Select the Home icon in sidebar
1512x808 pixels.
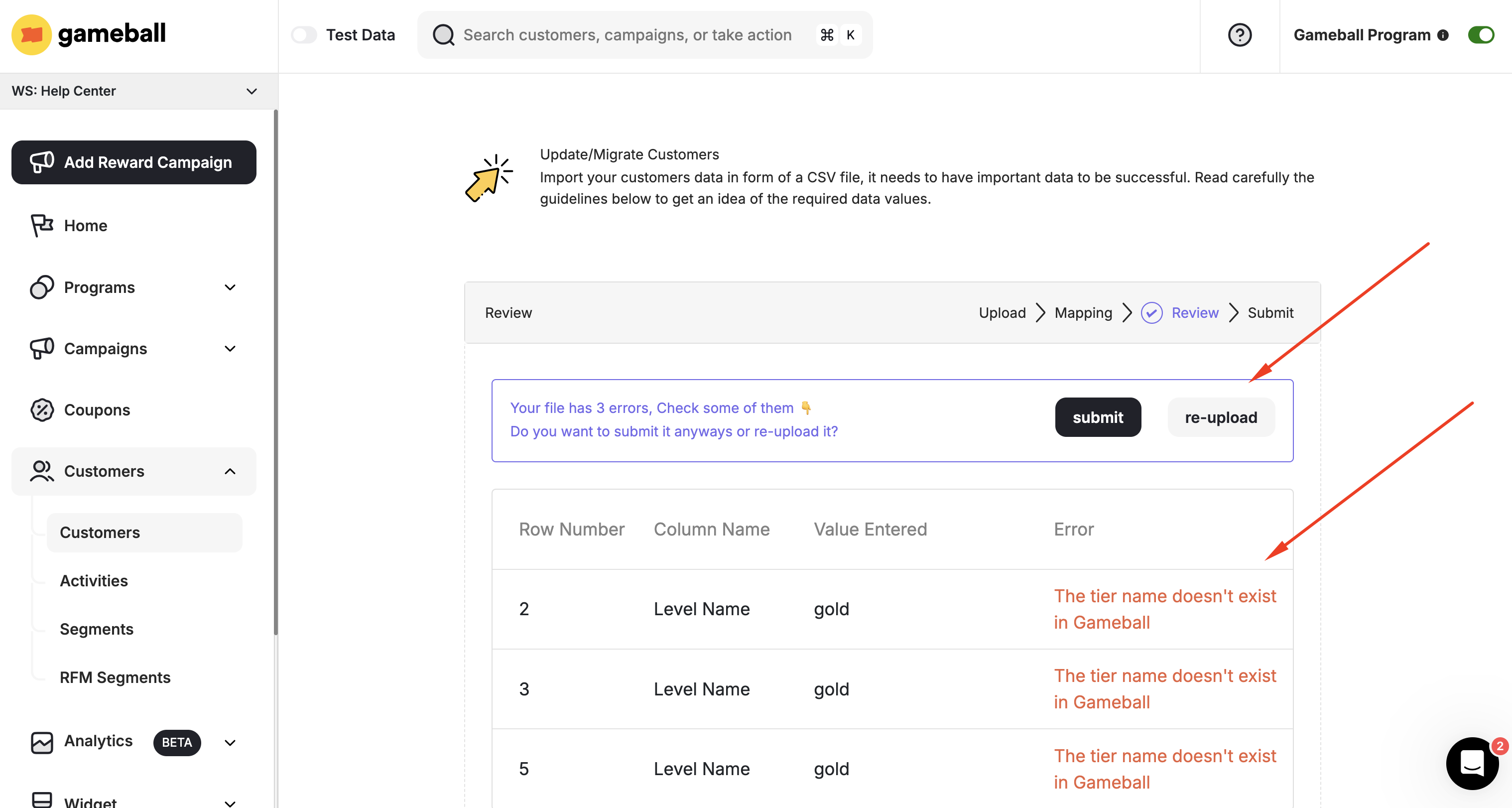coord(41,225)
